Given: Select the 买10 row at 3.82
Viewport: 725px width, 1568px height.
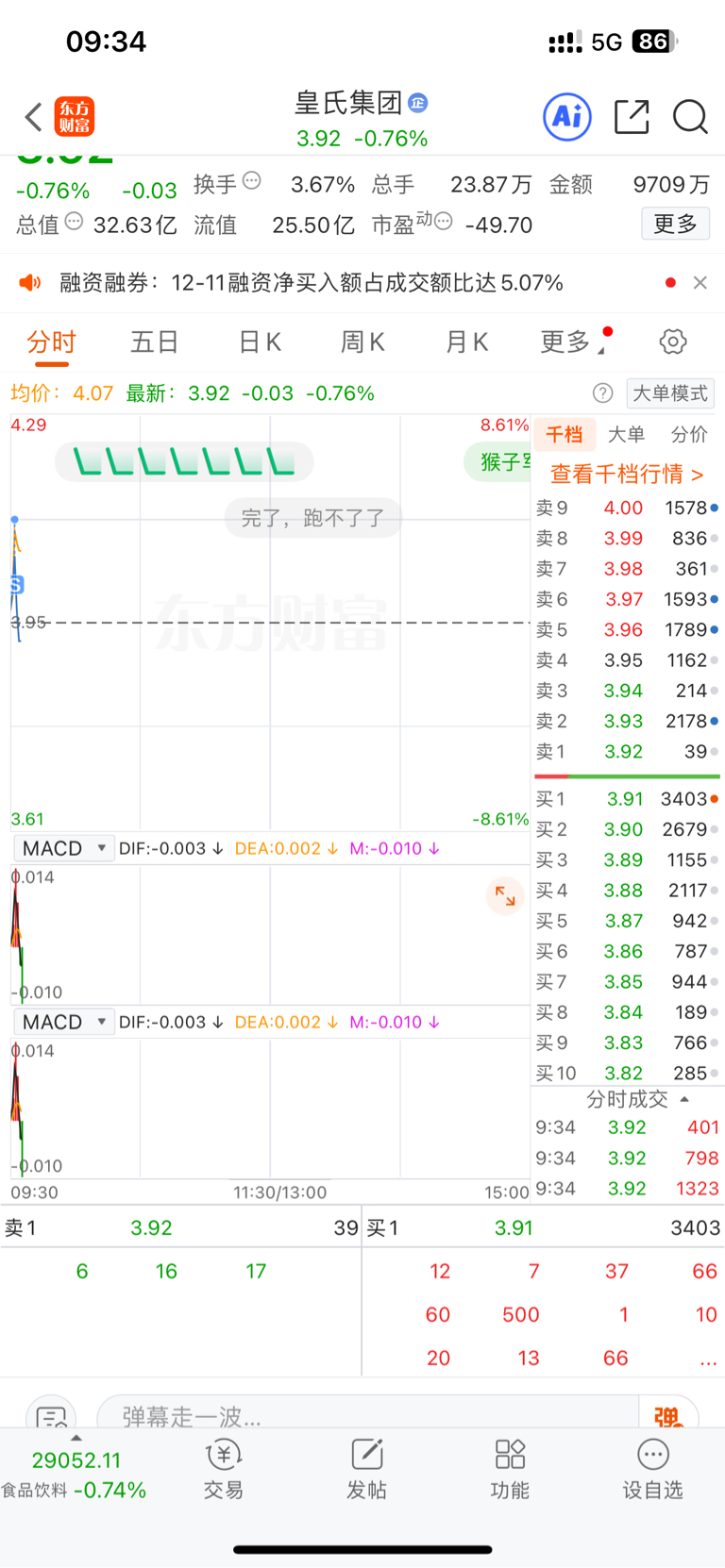Looking at the screenshot, I should point(627,1073).
